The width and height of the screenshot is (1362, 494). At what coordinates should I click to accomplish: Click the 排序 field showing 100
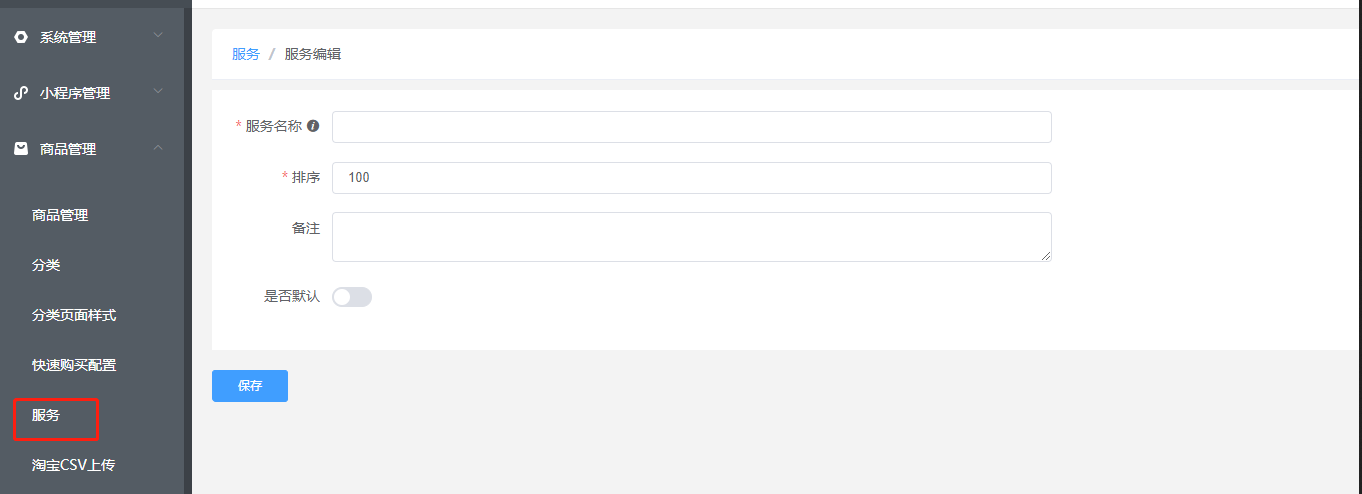692,178
